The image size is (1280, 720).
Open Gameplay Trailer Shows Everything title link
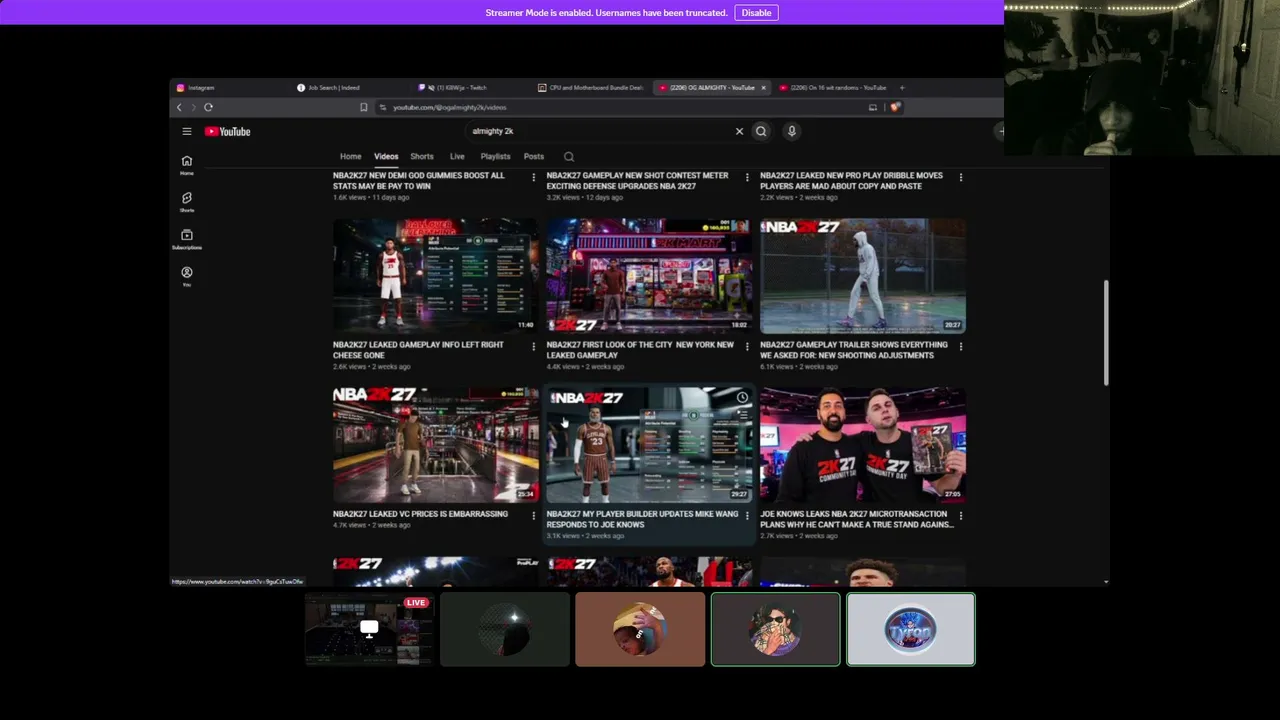pos(853,350)
